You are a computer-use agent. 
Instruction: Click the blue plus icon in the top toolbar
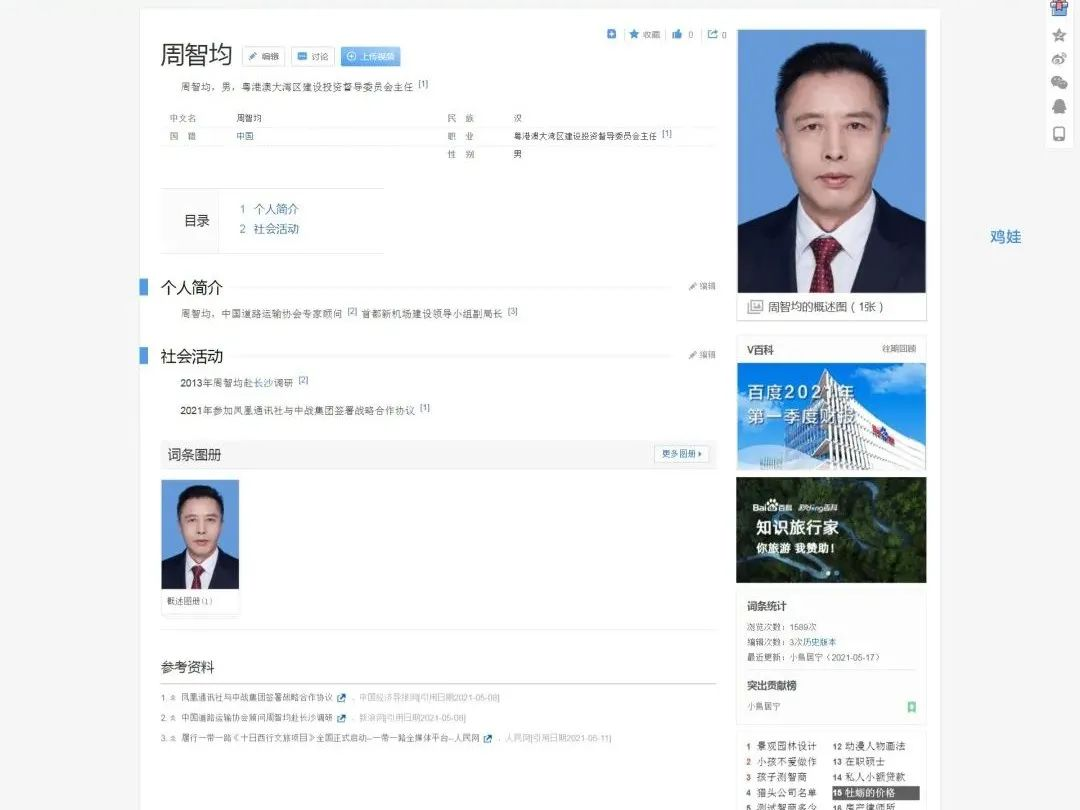pos(612,34)
